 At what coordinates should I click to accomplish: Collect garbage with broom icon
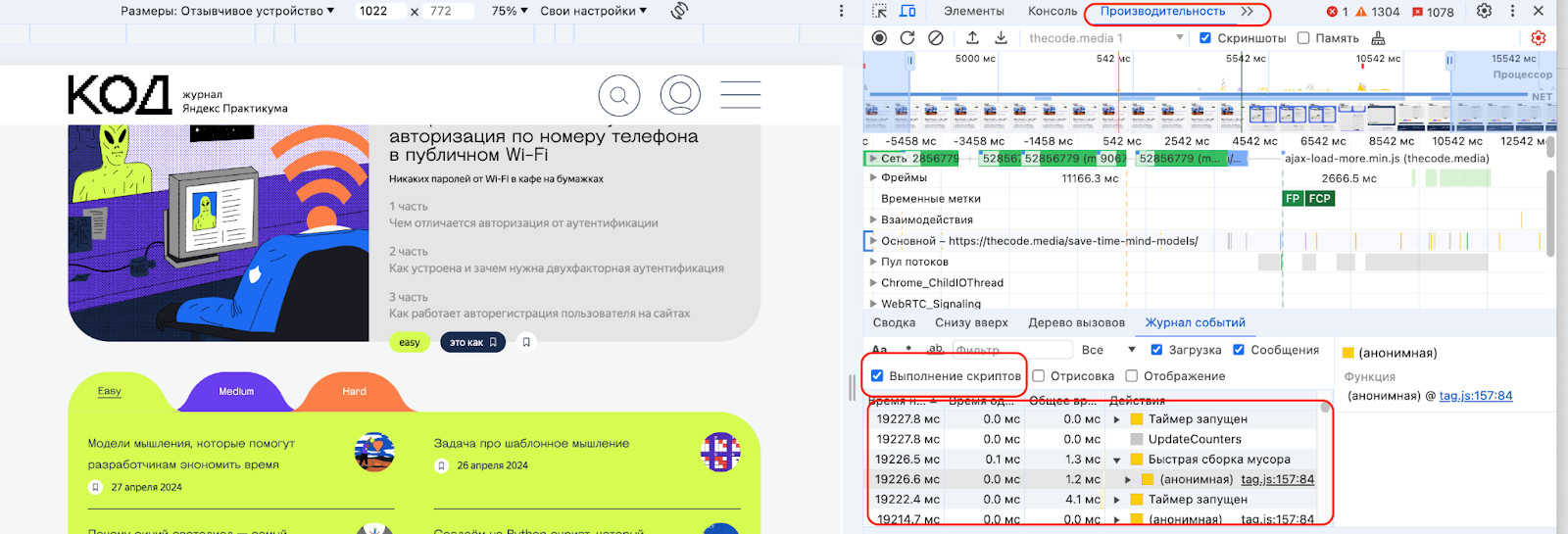[x=1379, y=38]
